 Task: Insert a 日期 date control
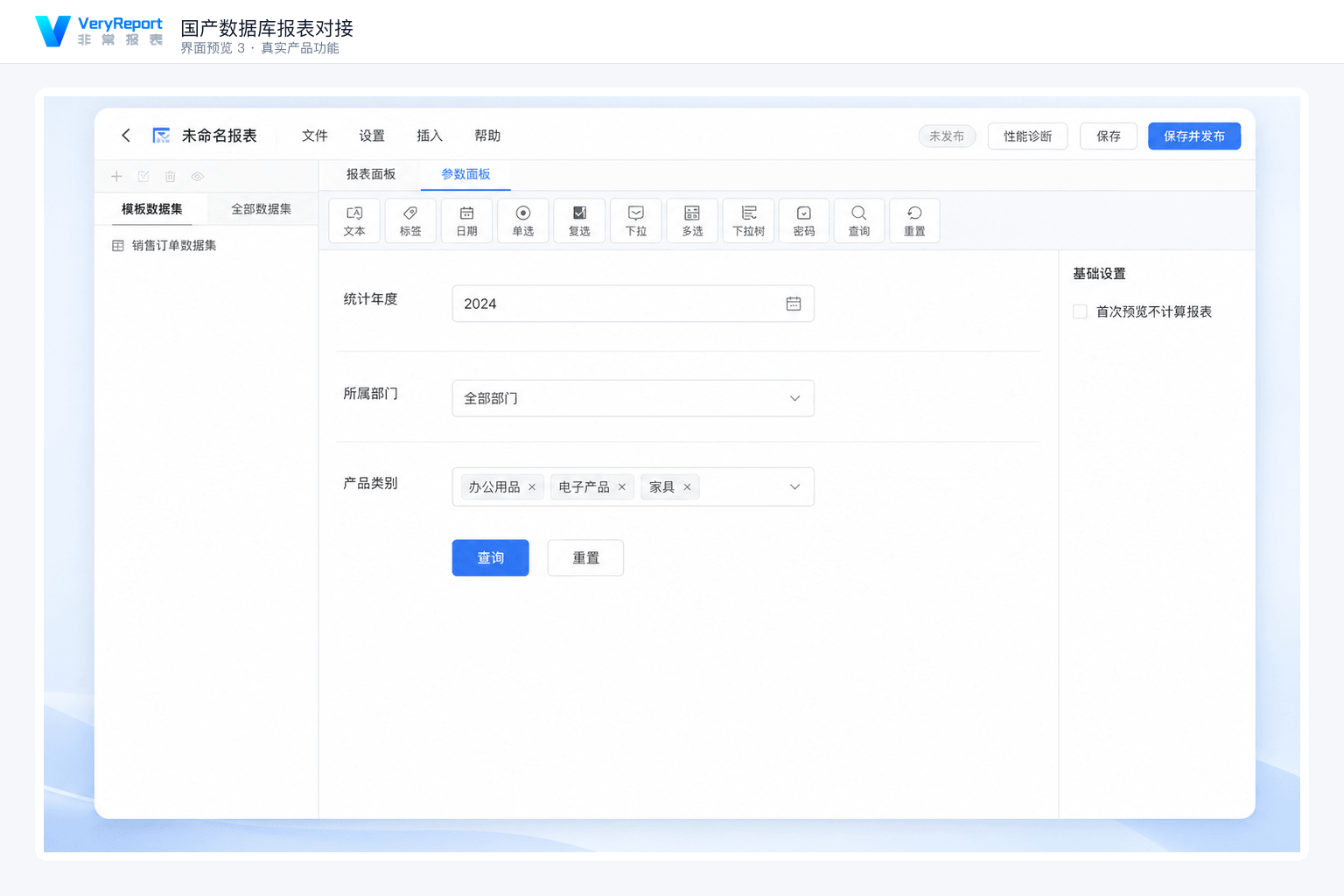[x=467, y=220]
